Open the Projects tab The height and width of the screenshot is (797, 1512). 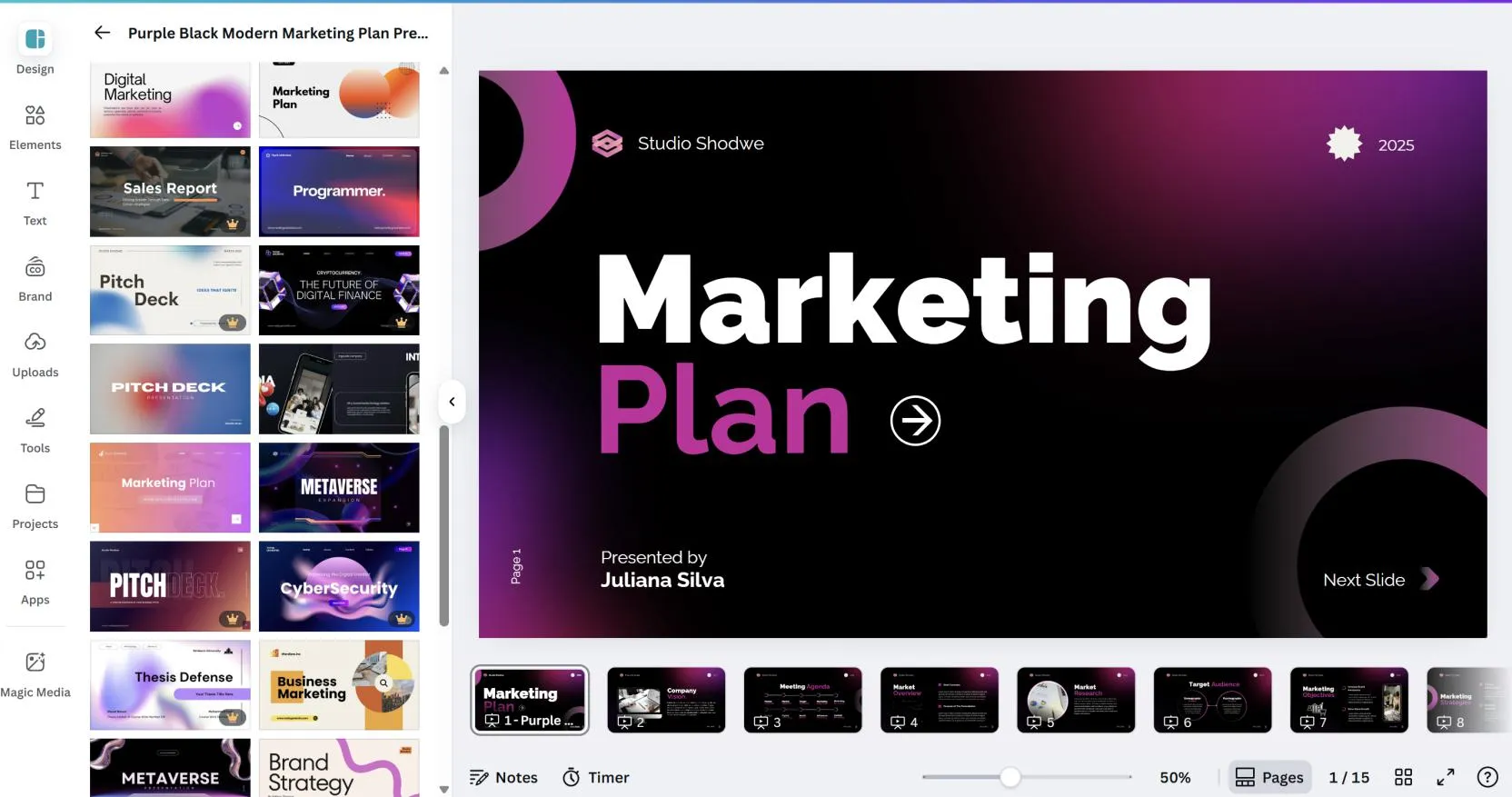tap(35, 505)
